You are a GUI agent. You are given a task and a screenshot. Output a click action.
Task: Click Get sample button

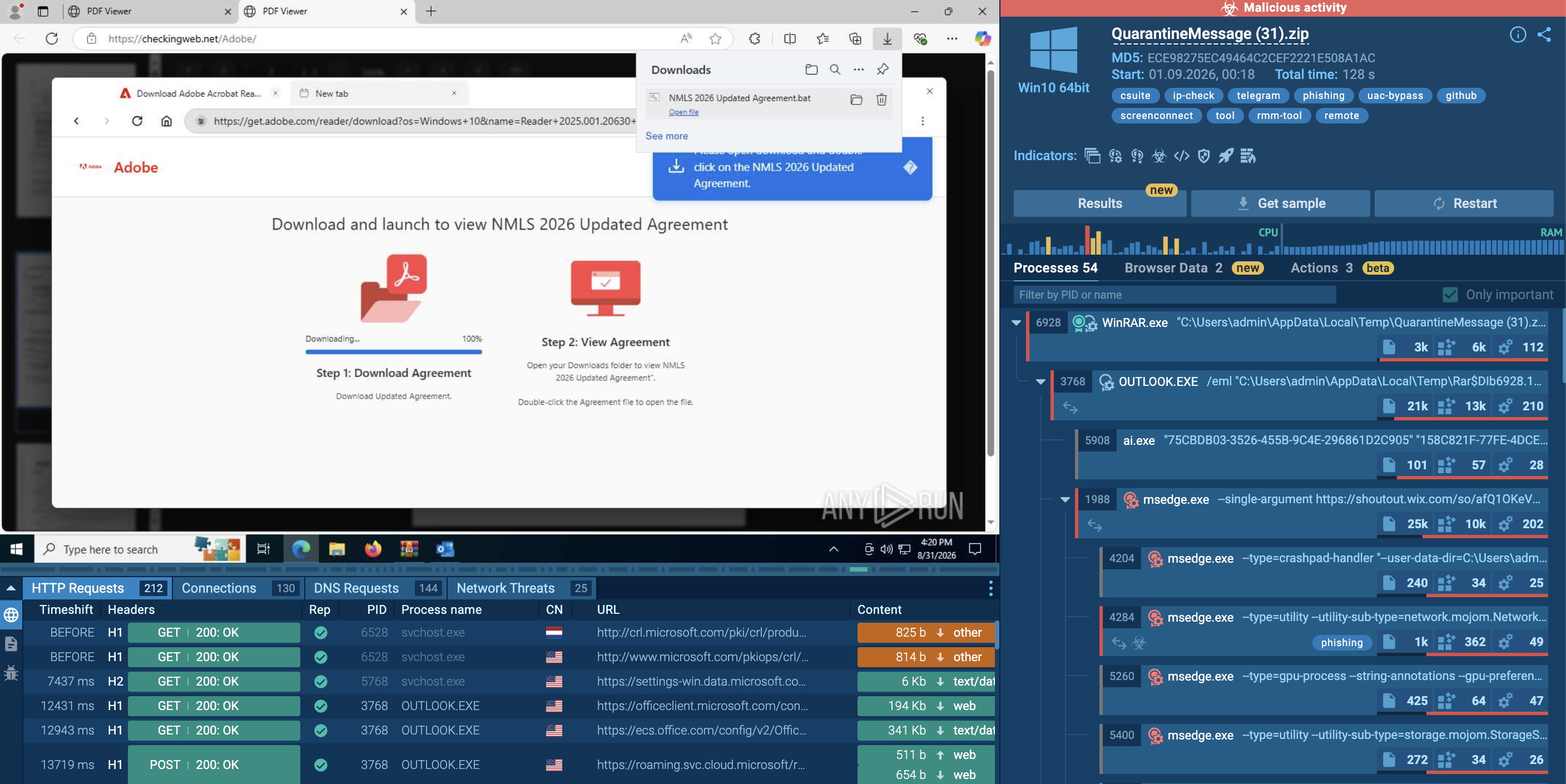[x=1280, y=203]
